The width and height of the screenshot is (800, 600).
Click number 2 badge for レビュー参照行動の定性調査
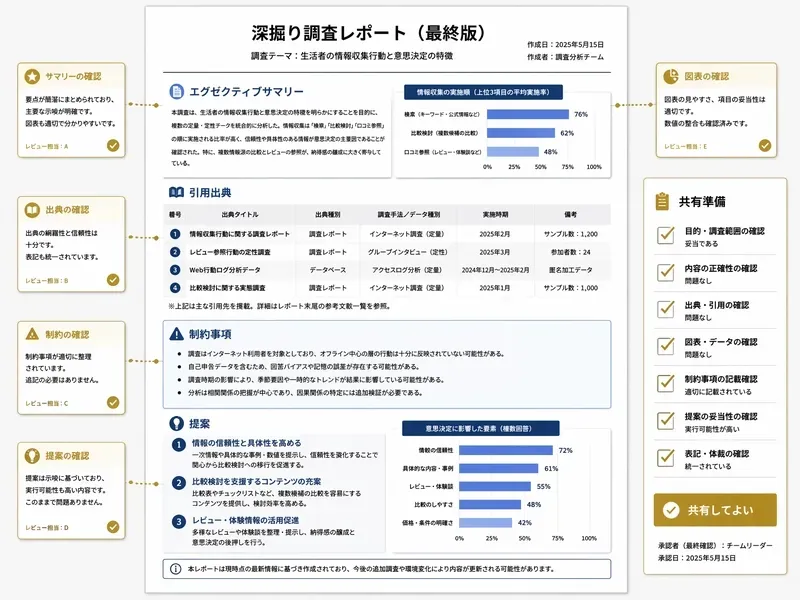[175, 252]
